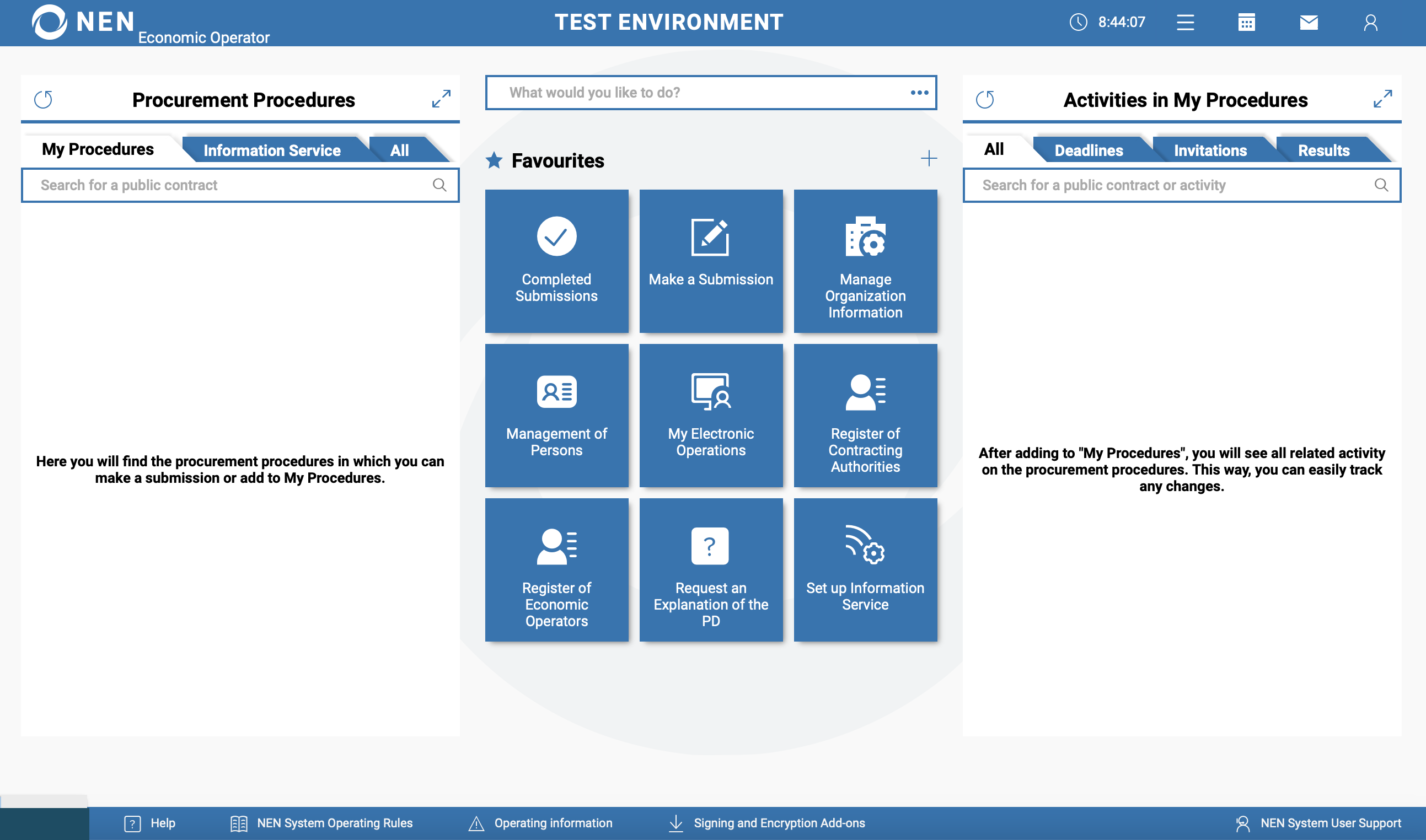
Task: Open the three-dots options in command box
Action: pos(919,92)
